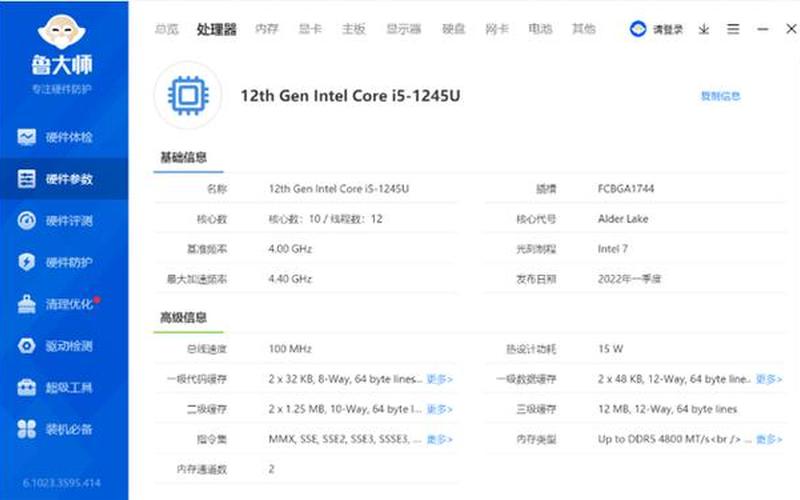Click the MMX, SSE, SSE2 instruction set value
The height and width of the screenshot is (500, 800).
(x=344, y=439)
